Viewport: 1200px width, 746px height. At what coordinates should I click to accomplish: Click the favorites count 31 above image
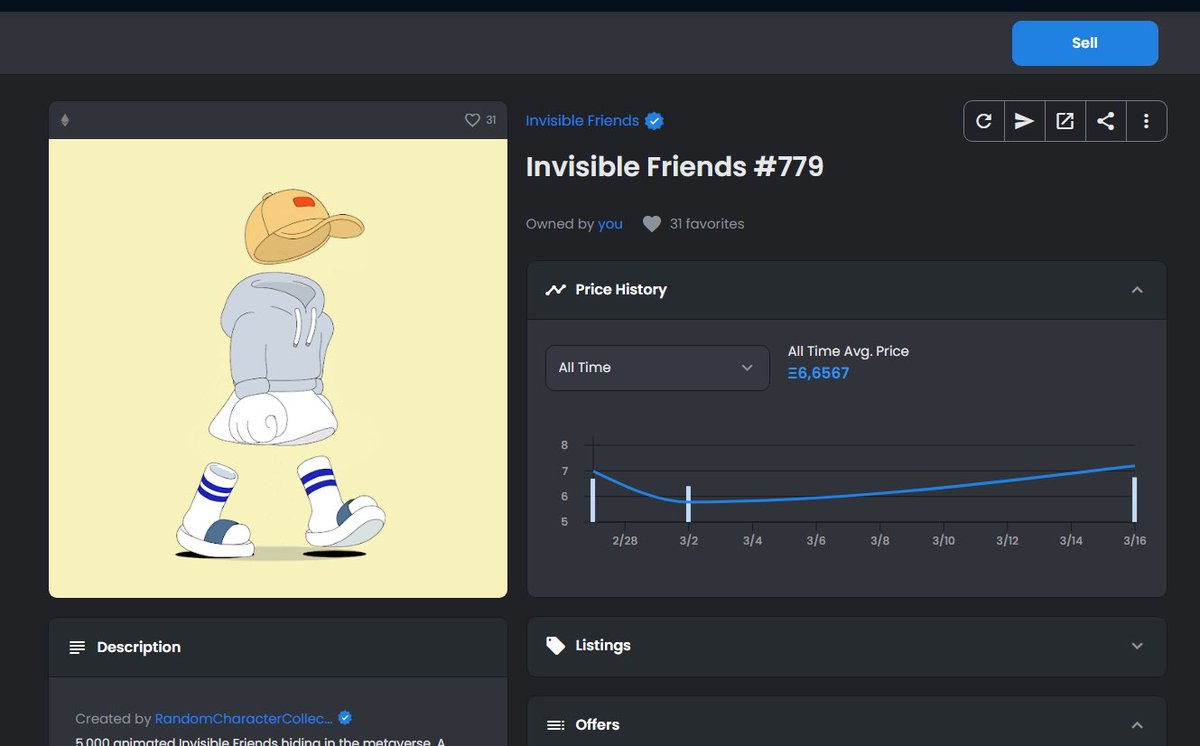pos(491,120)
